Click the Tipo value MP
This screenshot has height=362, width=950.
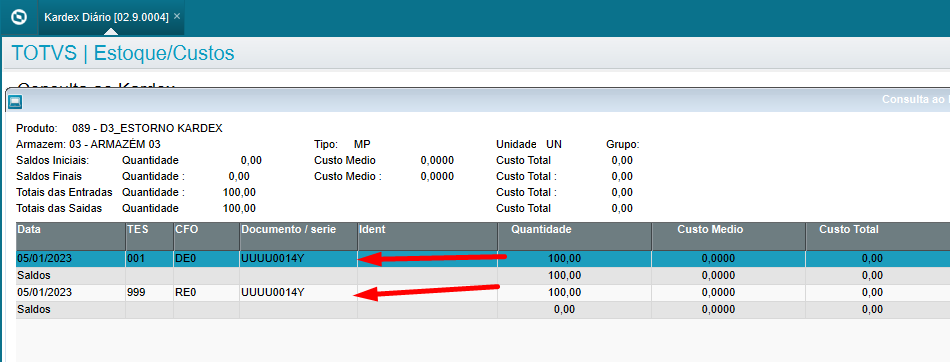pos(362,144)
